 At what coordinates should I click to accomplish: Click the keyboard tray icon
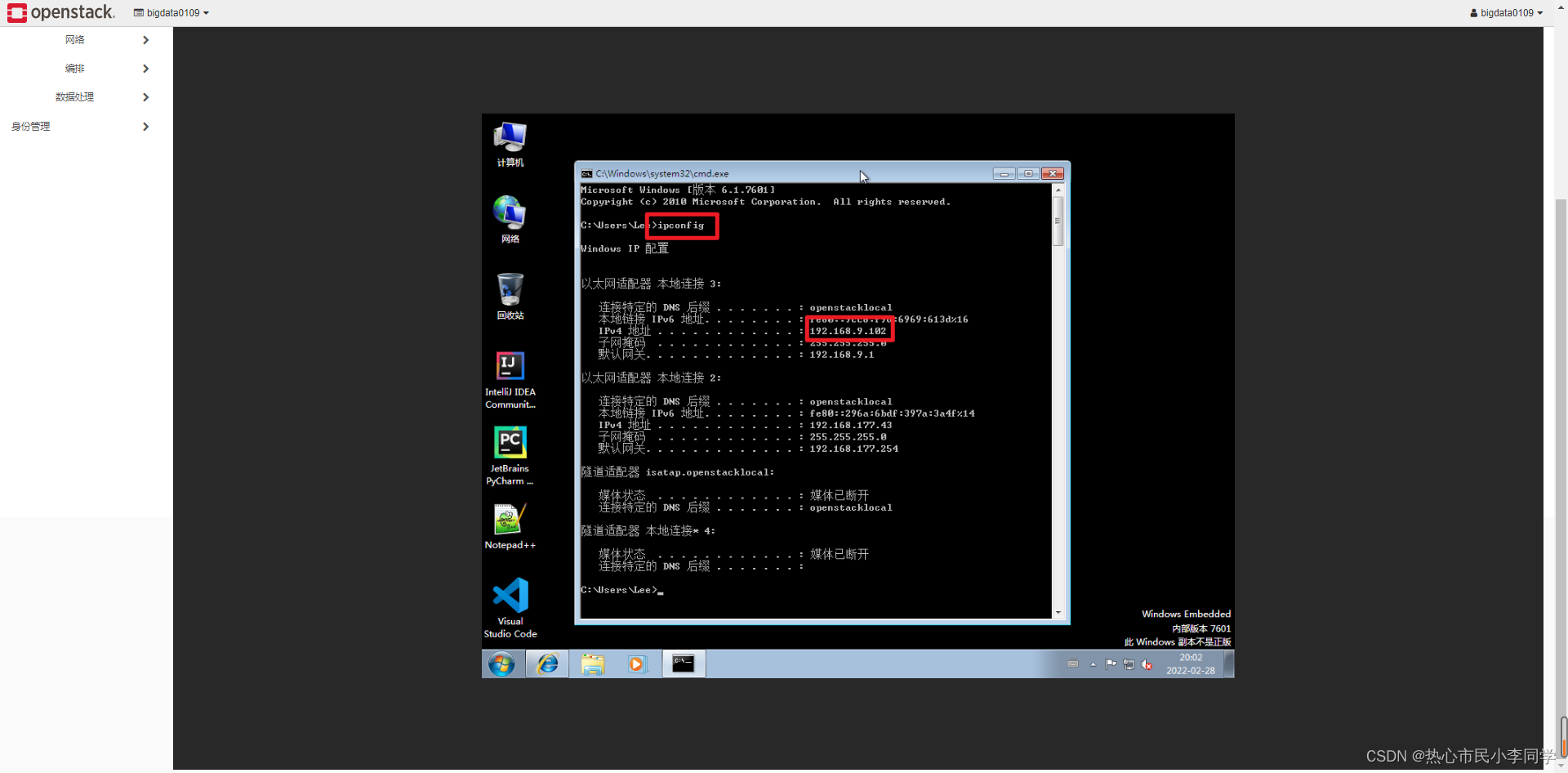1073,664
